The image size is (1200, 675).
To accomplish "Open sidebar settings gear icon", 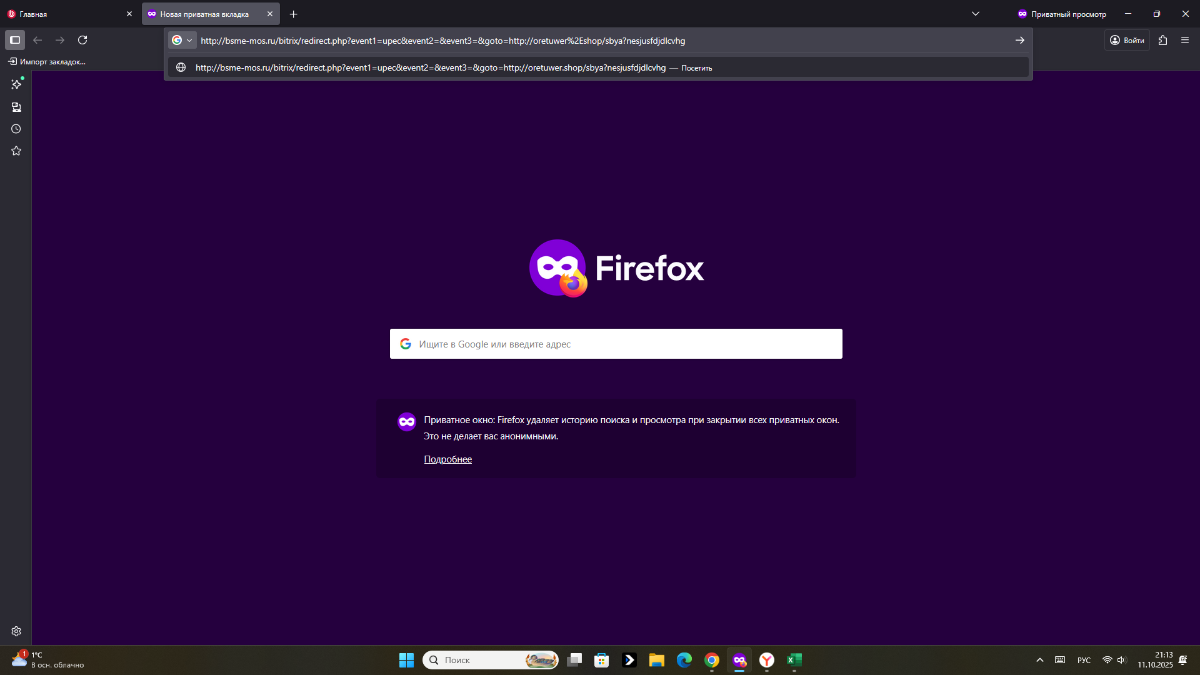I will (16, 631).
